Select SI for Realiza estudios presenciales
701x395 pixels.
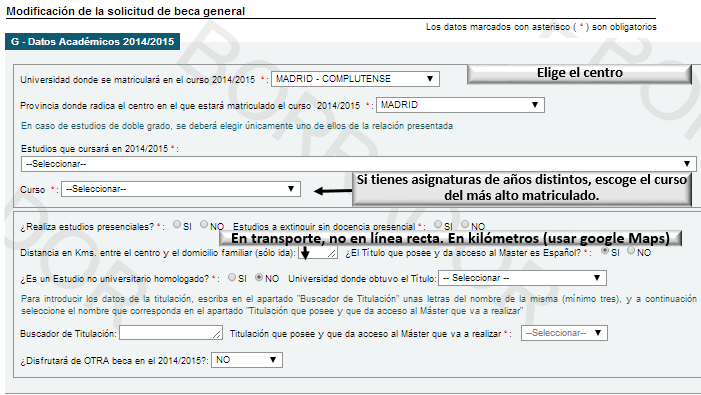pos(177,224)
